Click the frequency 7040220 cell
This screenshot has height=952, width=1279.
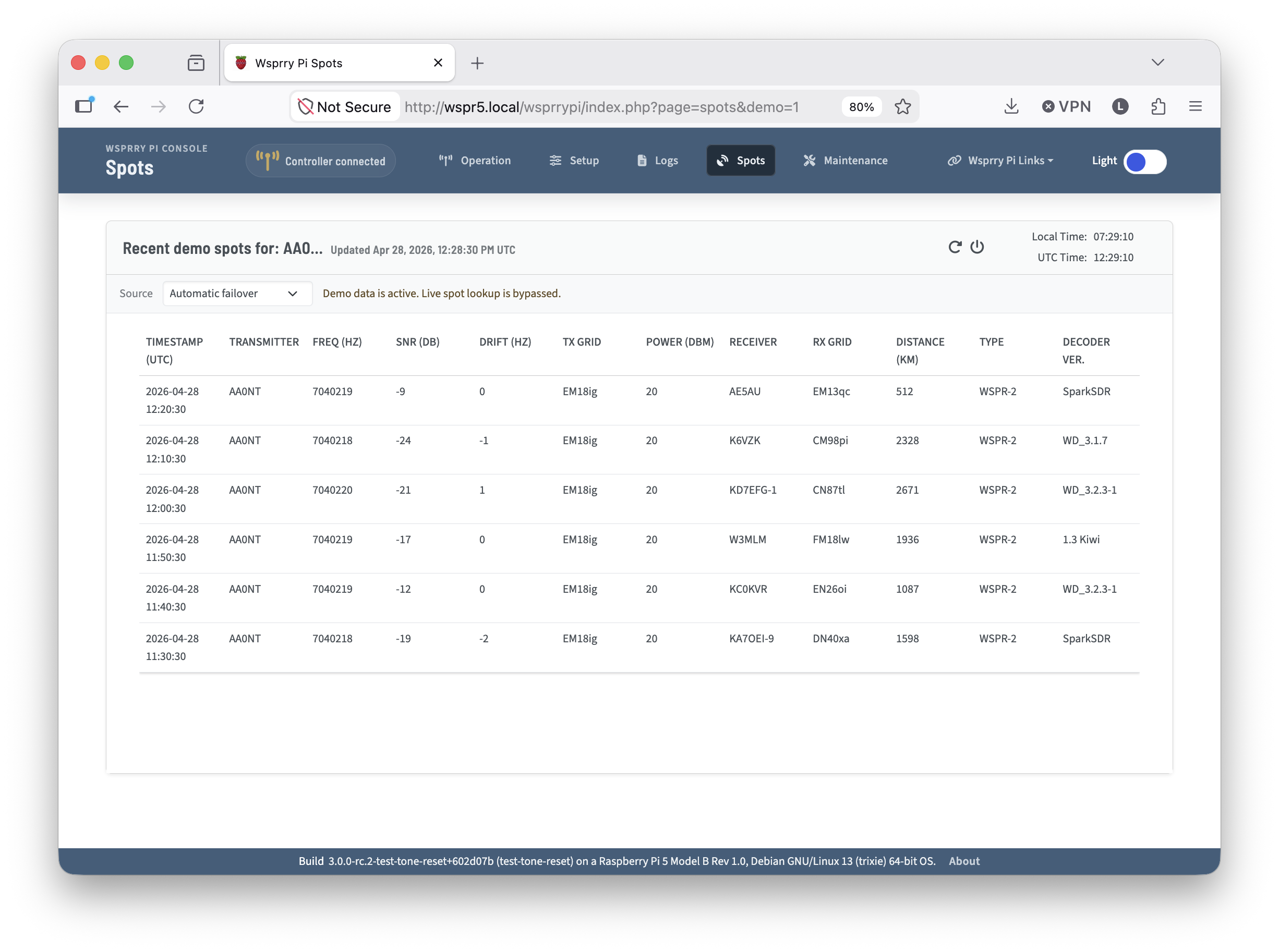pyautogui.click(x=332, y=490)
